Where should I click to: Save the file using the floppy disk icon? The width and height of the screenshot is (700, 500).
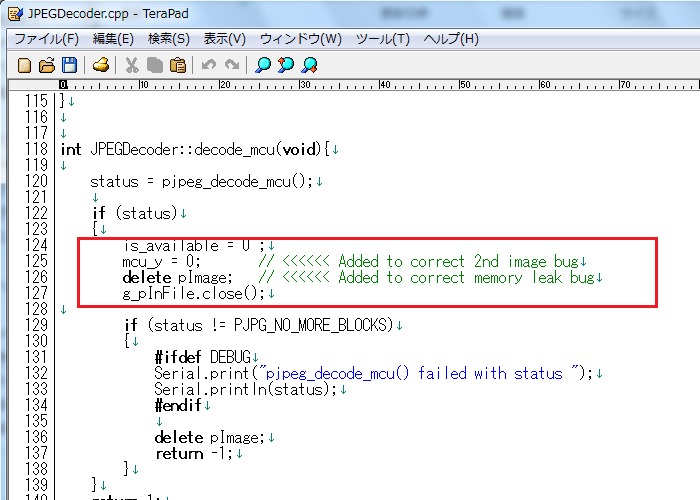[x=69, y=65]
